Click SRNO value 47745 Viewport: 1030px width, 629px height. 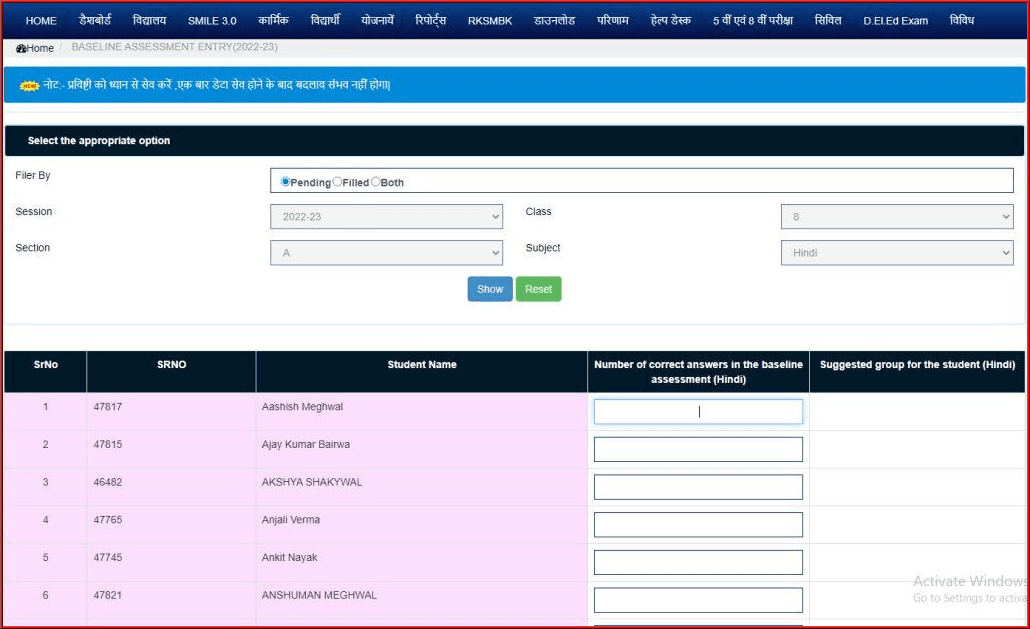tap(108, 557)
